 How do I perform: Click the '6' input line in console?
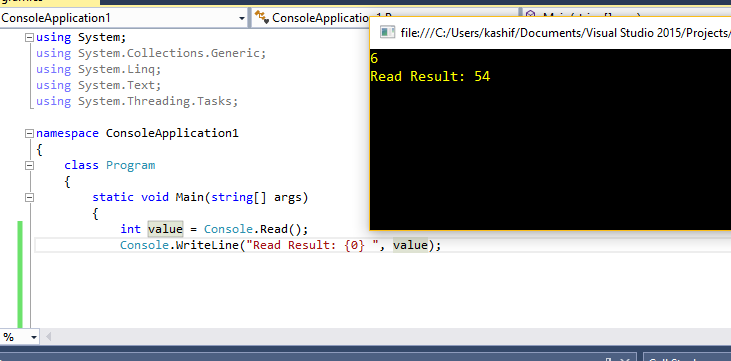(x=374, y=59)
